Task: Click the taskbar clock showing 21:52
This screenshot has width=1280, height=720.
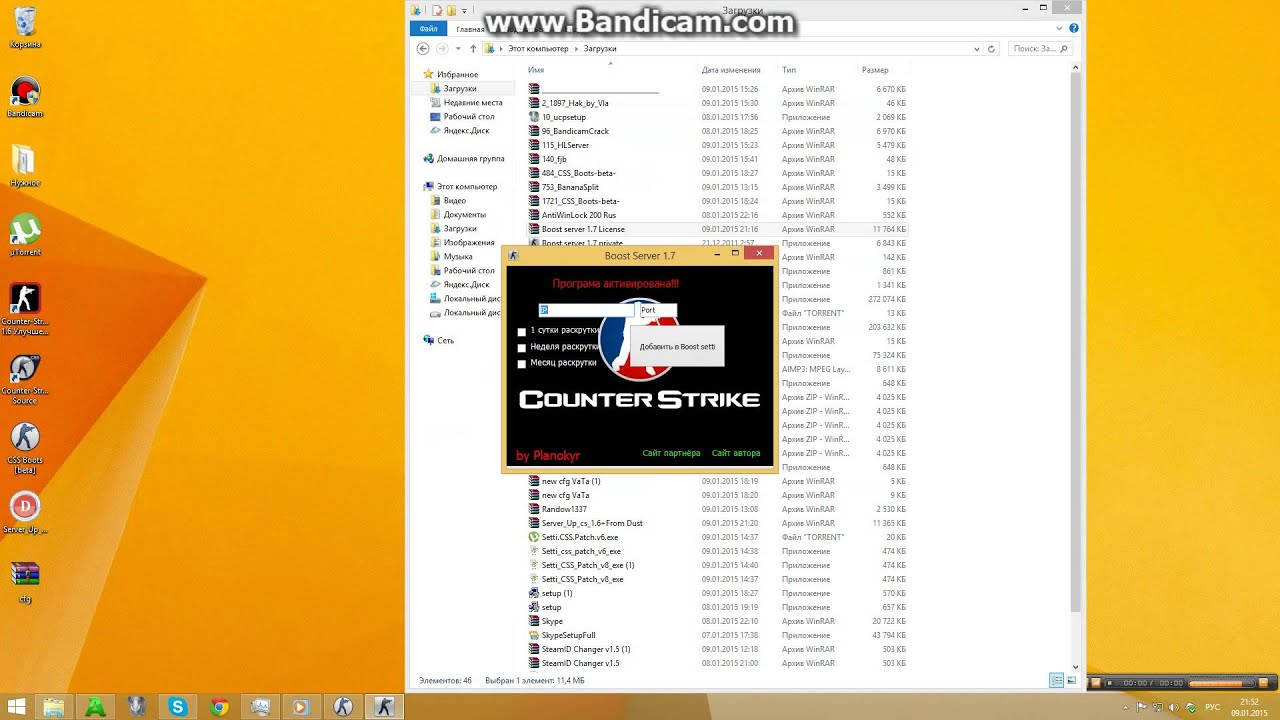Action: (x=1248, y=707)
